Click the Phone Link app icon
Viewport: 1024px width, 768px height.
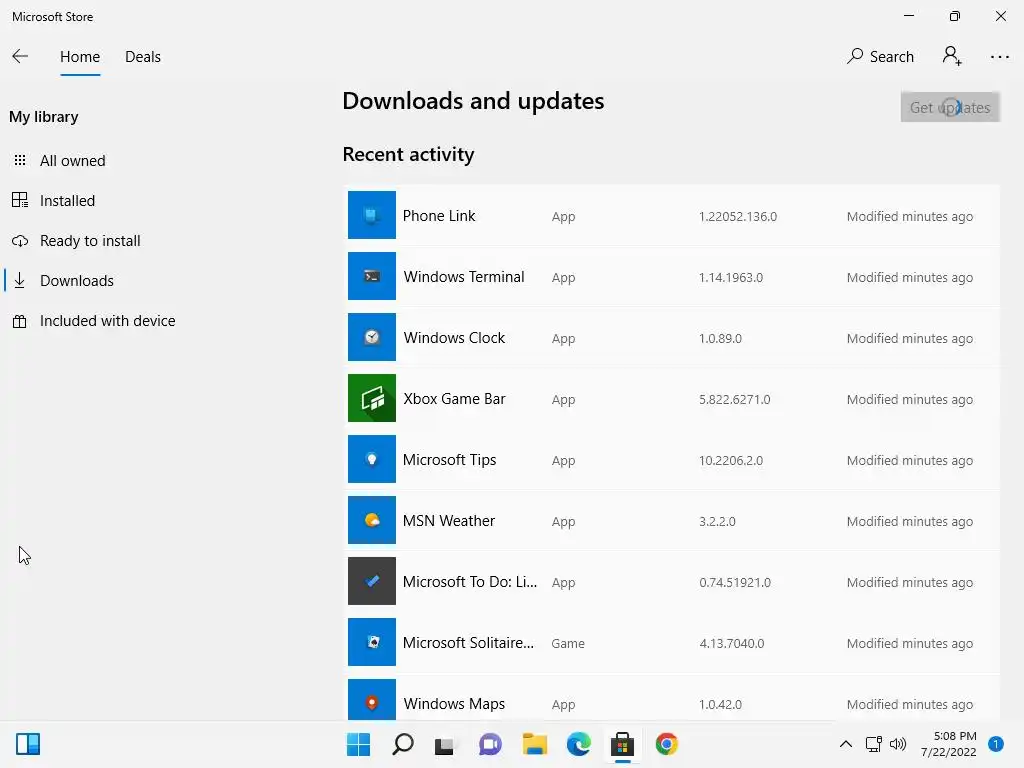tap(372, 215)
